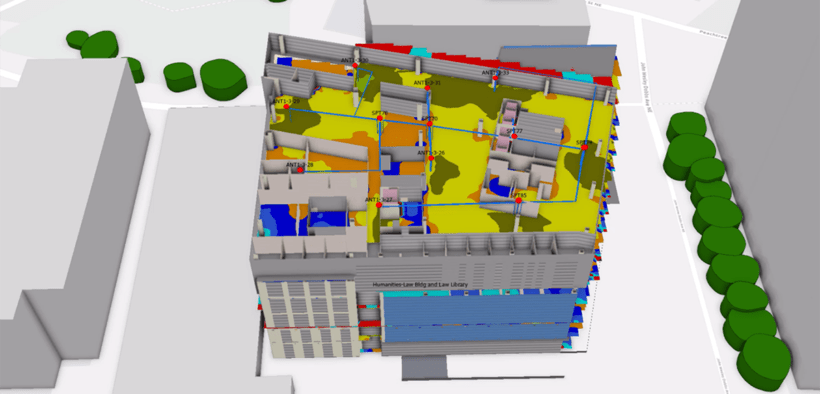Select the ANT1-3-33 antenna marker

tap(495, 78)
